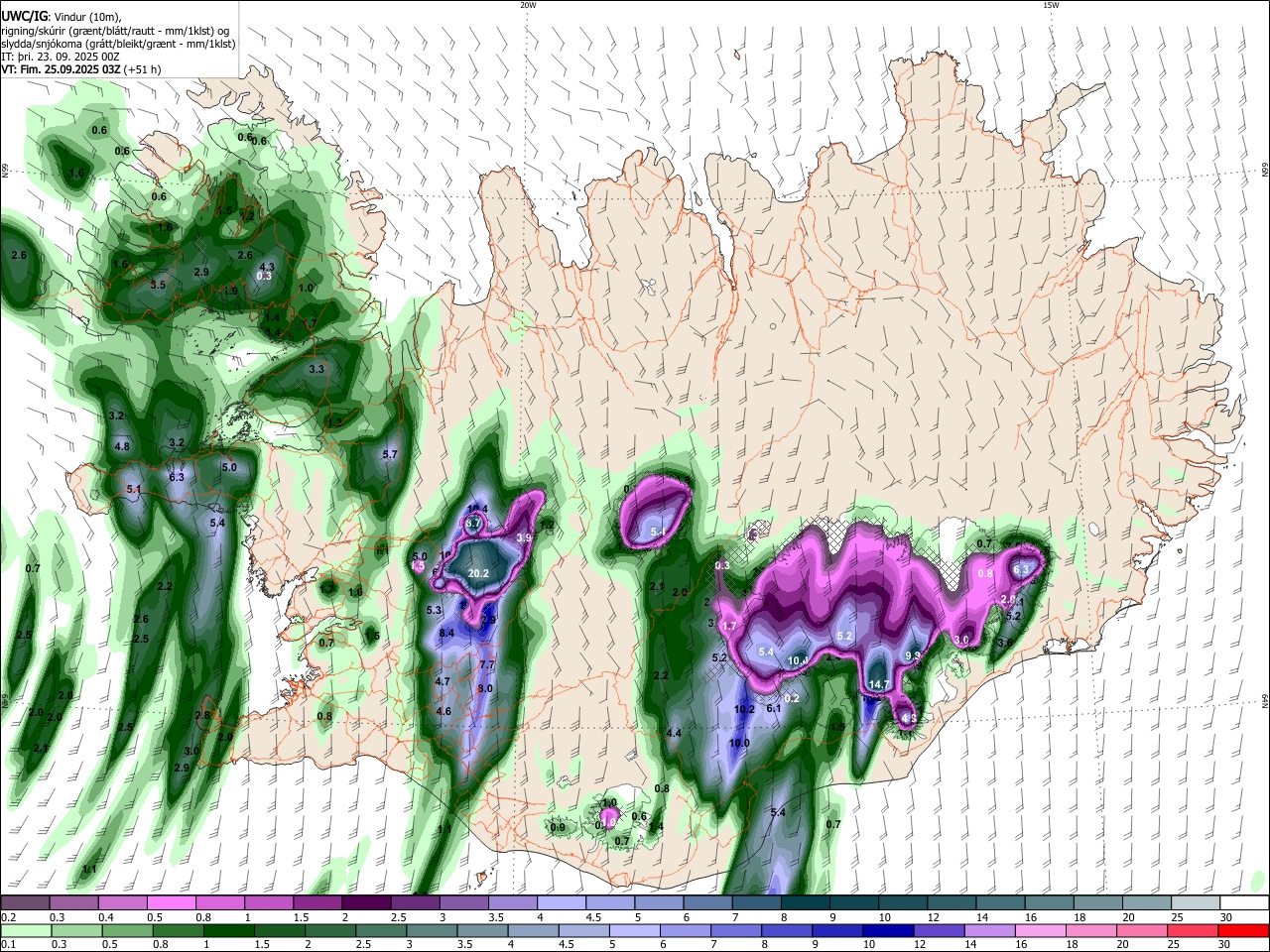Click the 3.7 snowfall value on the map
The image size is (1270, 952).
pos(473,523)
